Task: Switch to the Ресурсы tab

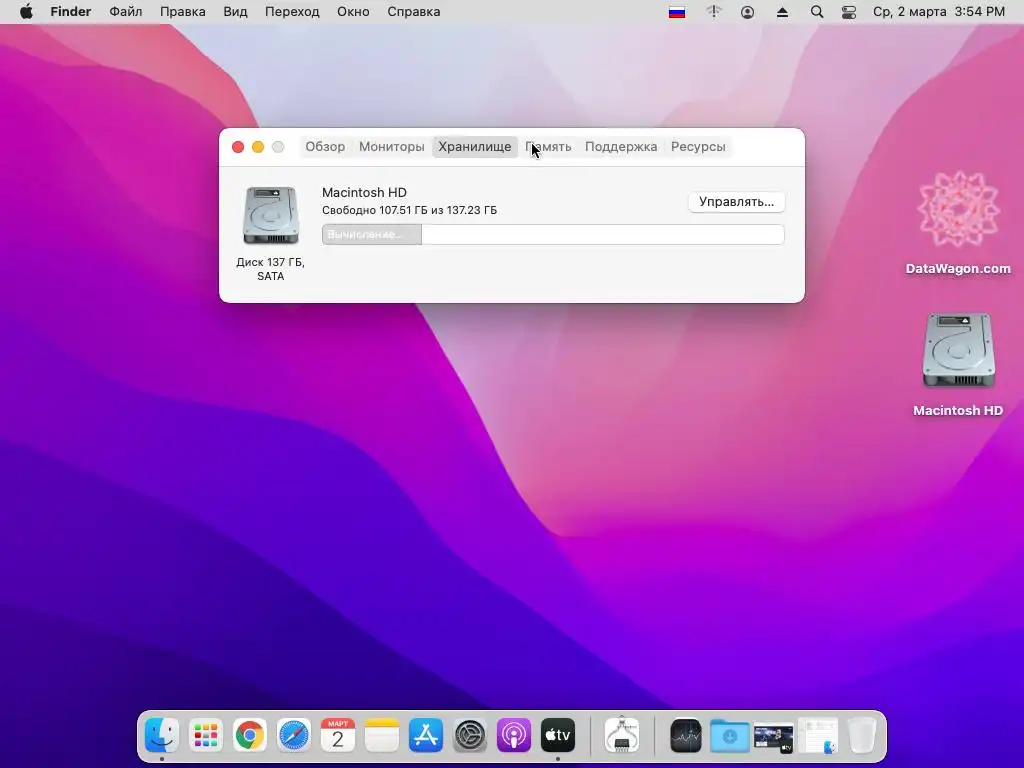Action: (x=698, y=146)
